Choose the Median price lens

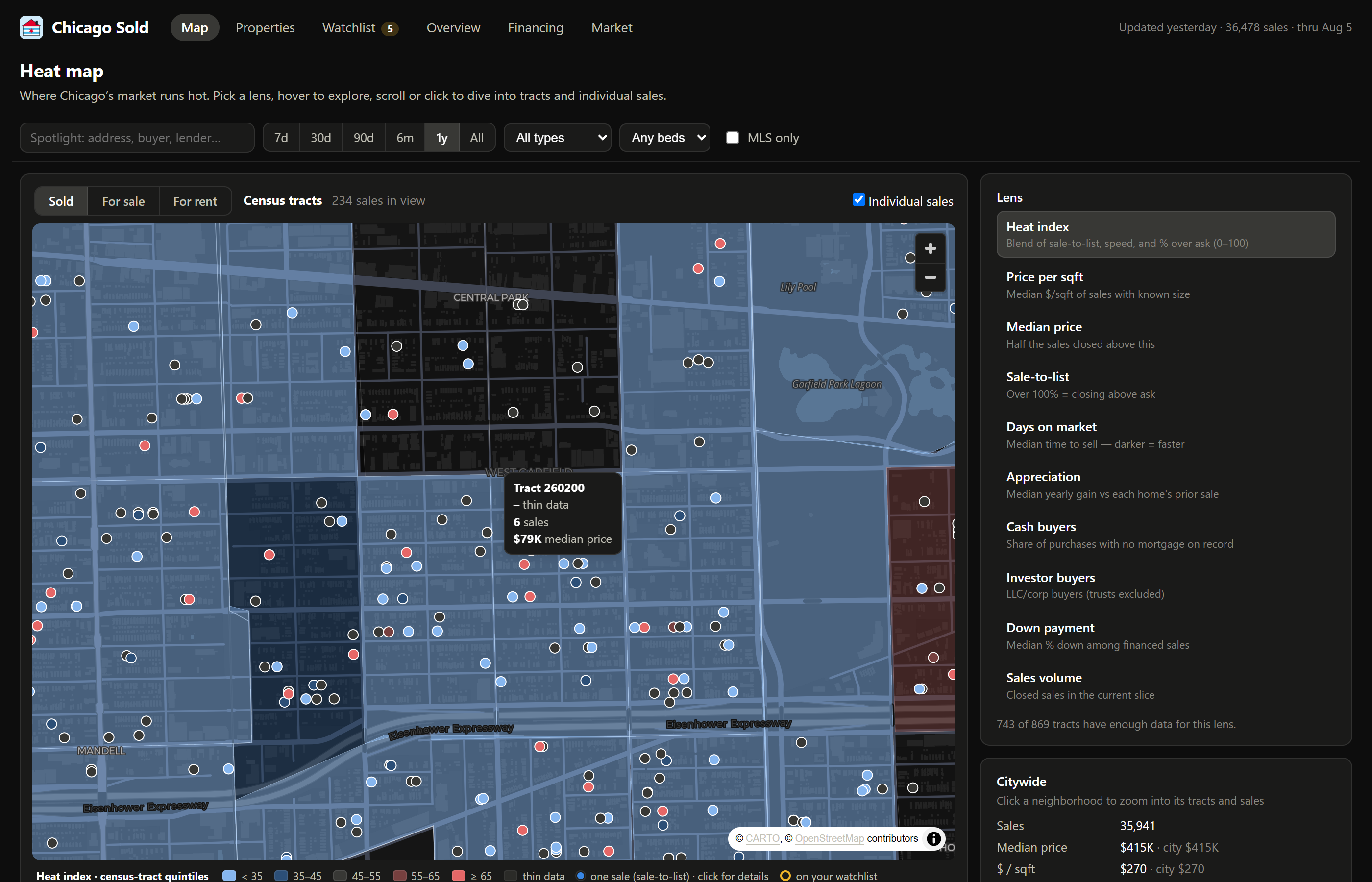pyautogui.click(x=1165, y=335)
